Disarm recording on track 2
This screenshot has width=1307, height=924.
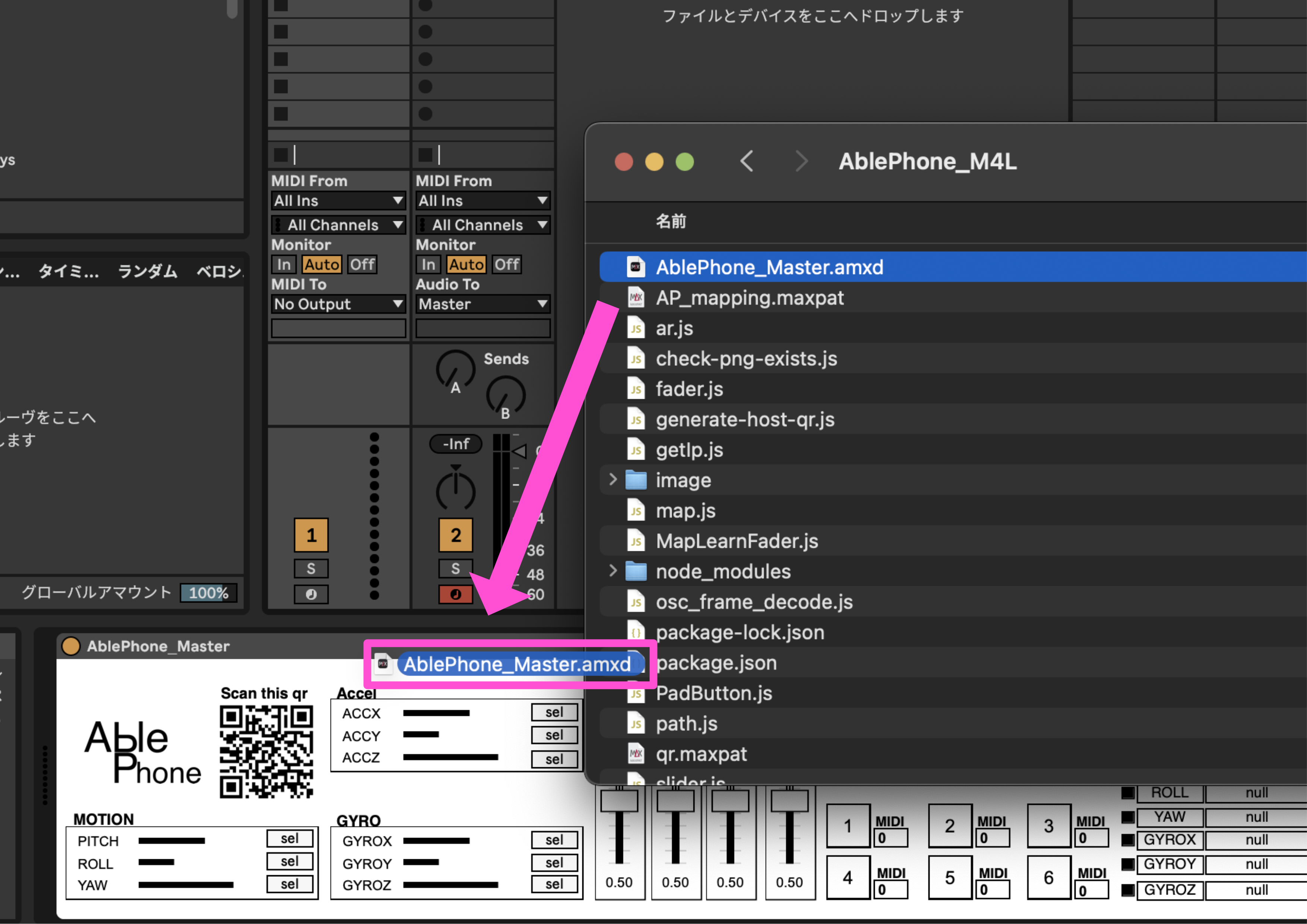click(x=455, y=594)
